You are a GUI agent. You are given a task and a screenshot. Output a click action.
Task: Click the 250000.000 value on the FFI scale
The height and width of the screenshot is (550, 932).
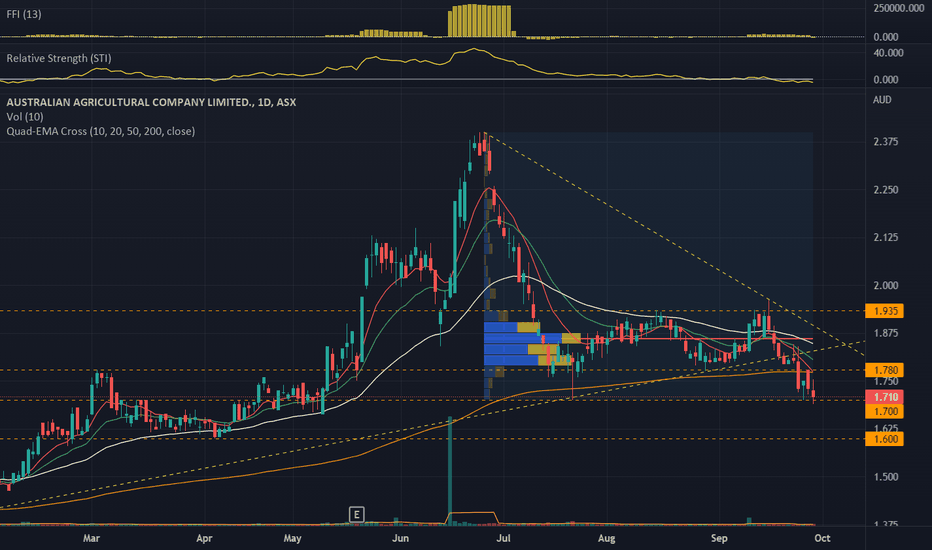[x=898, y=8]
